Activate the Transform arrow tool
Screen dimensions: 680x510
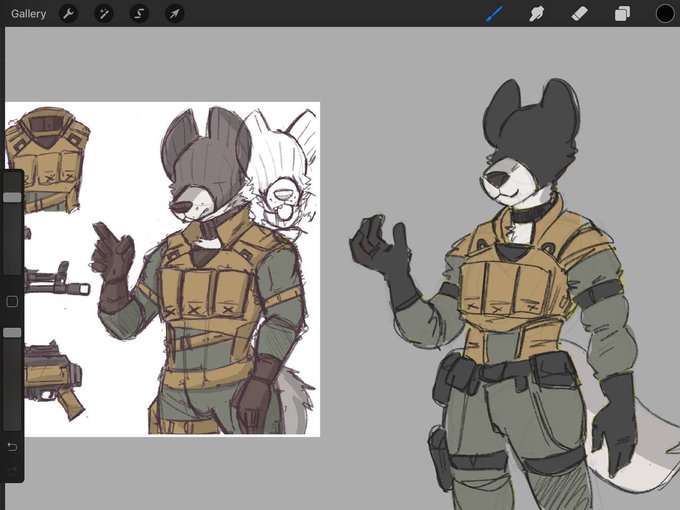(174, 14)
